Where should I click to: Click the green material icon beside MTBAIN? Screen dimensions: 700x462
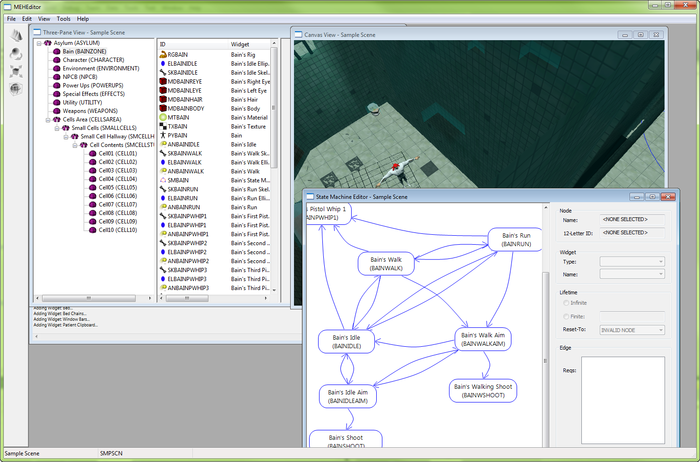pos(163,117)
